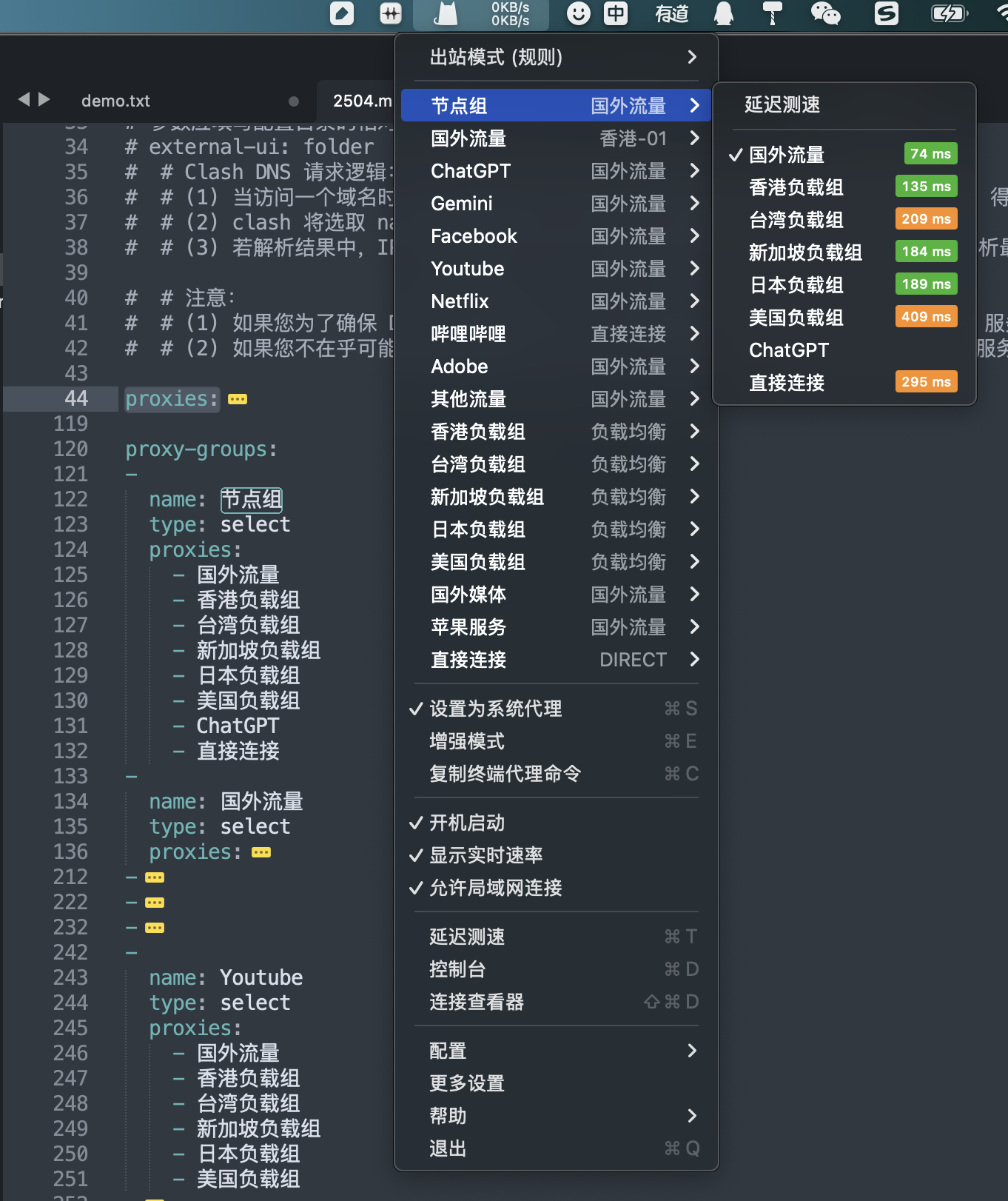Click the grid-pattern menu bar icon
Viewport: 1008px width, 1201px height.
390,13
